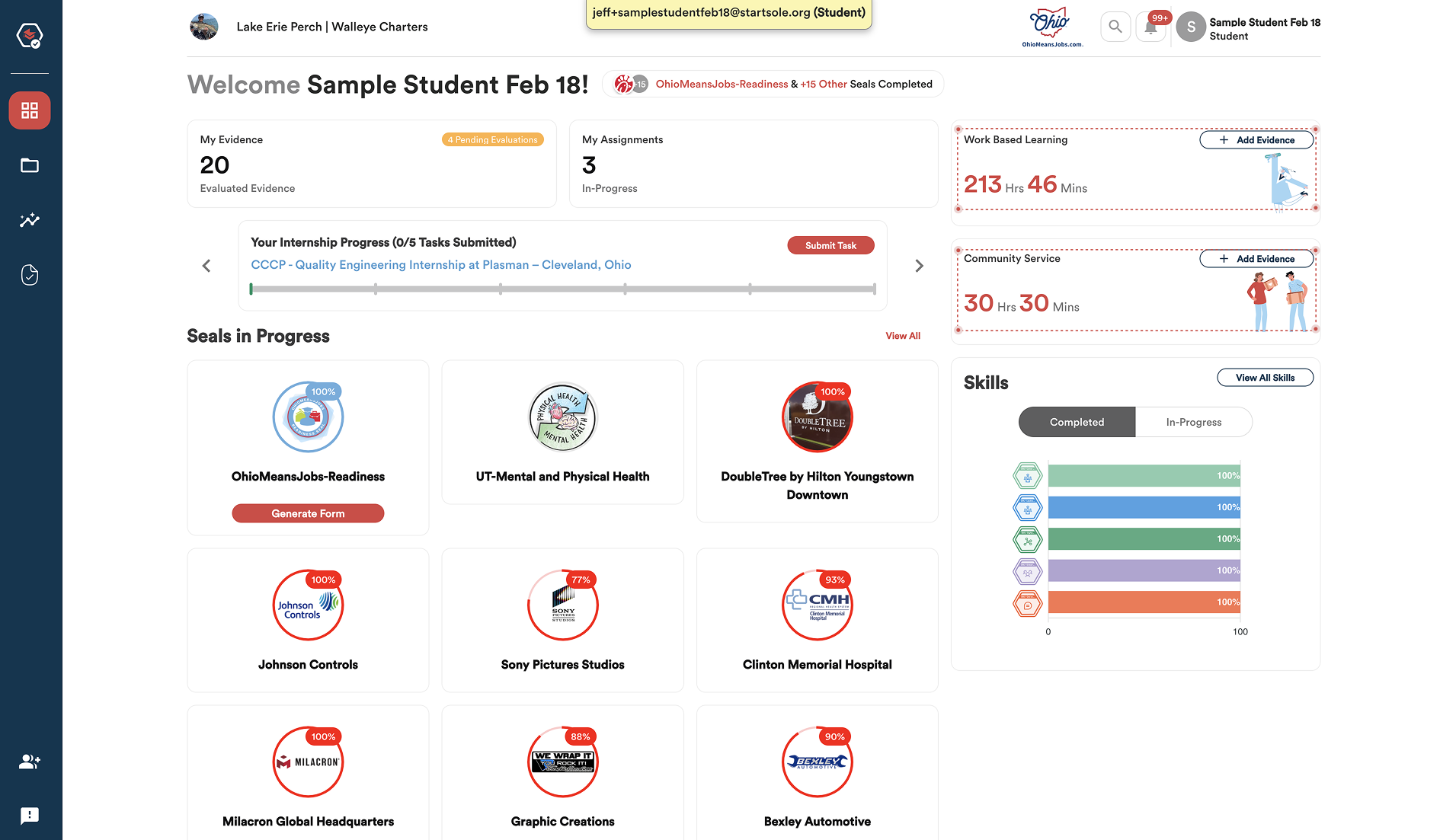
Task: Open the Clinton Memorial Hospital seal icon
Action: (x=818, y=605)
